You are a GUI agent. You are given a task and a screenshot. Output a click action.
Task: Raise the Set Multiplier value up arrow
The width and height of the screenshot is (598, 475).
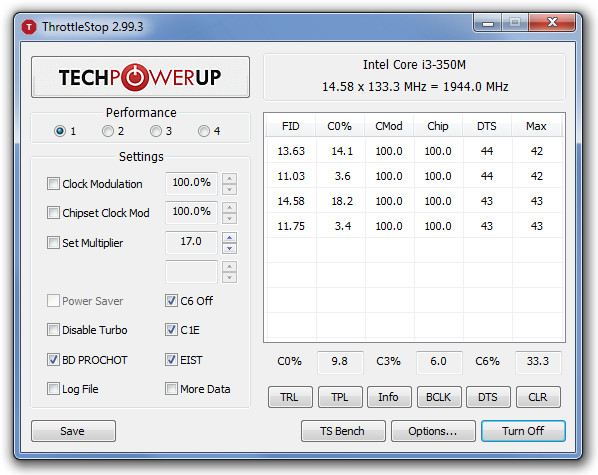[229, 238]
